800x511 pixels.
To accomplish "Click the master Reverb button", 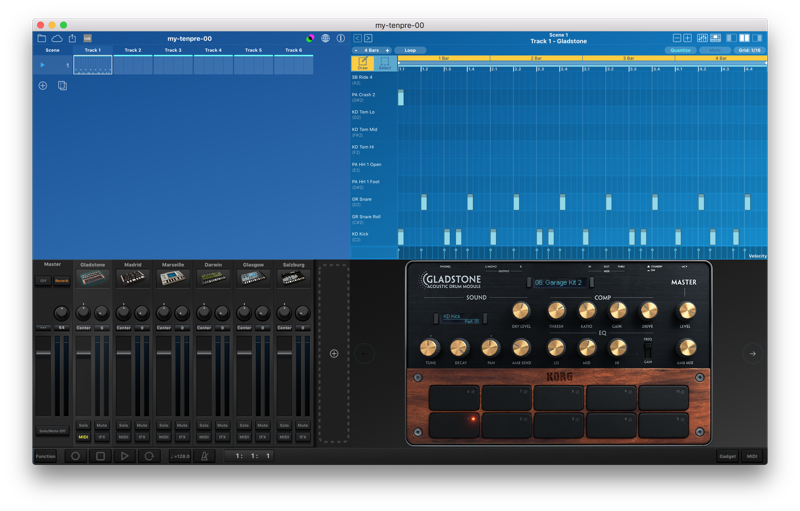I will tap(62, 281).
